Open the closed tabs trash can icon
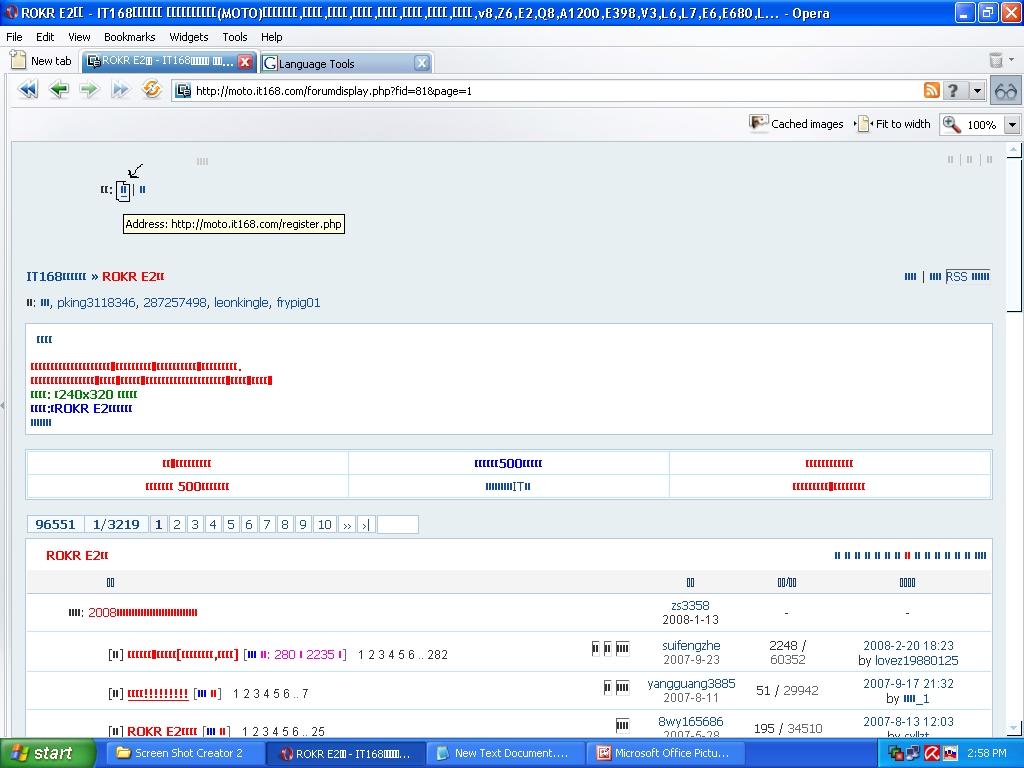 pyautogui.click(x=995, y=60)
